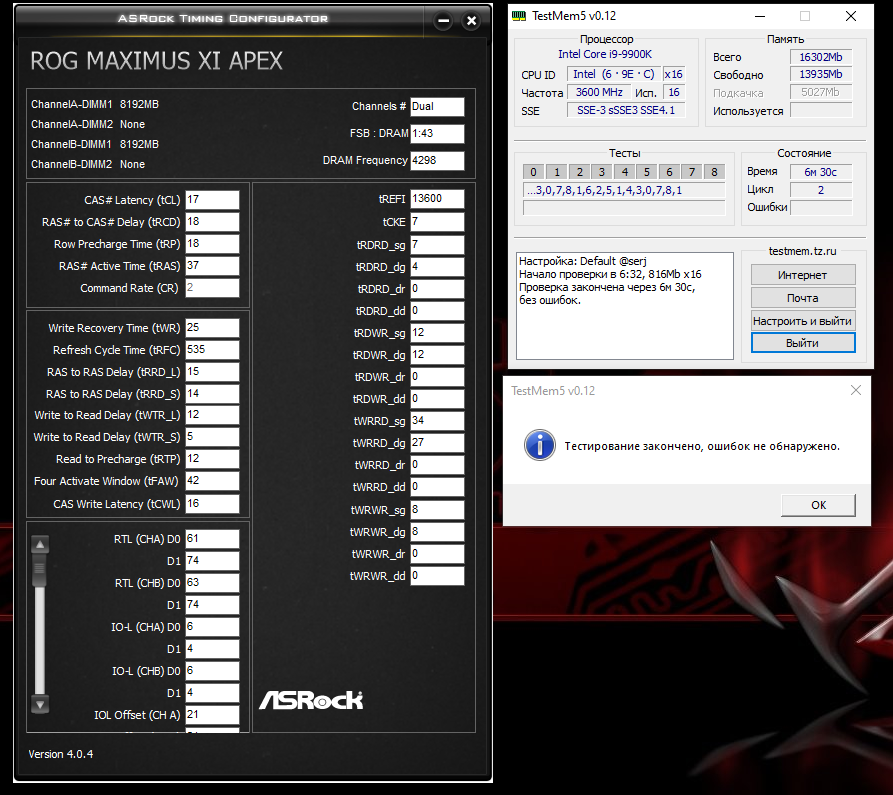Click the RTL (CHB) D0 field

point(212,583)
